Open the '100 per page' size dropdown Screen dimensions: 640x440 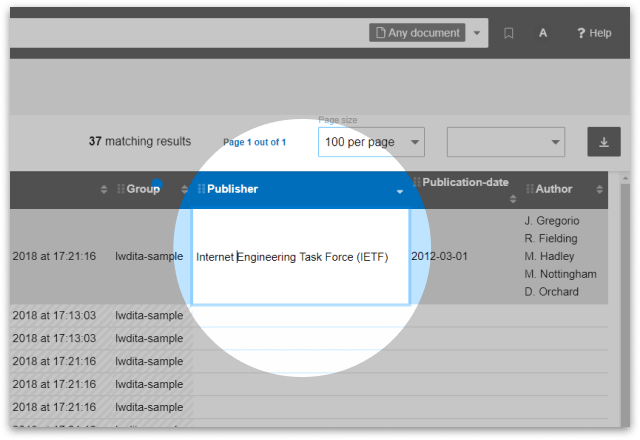(371, 142)
